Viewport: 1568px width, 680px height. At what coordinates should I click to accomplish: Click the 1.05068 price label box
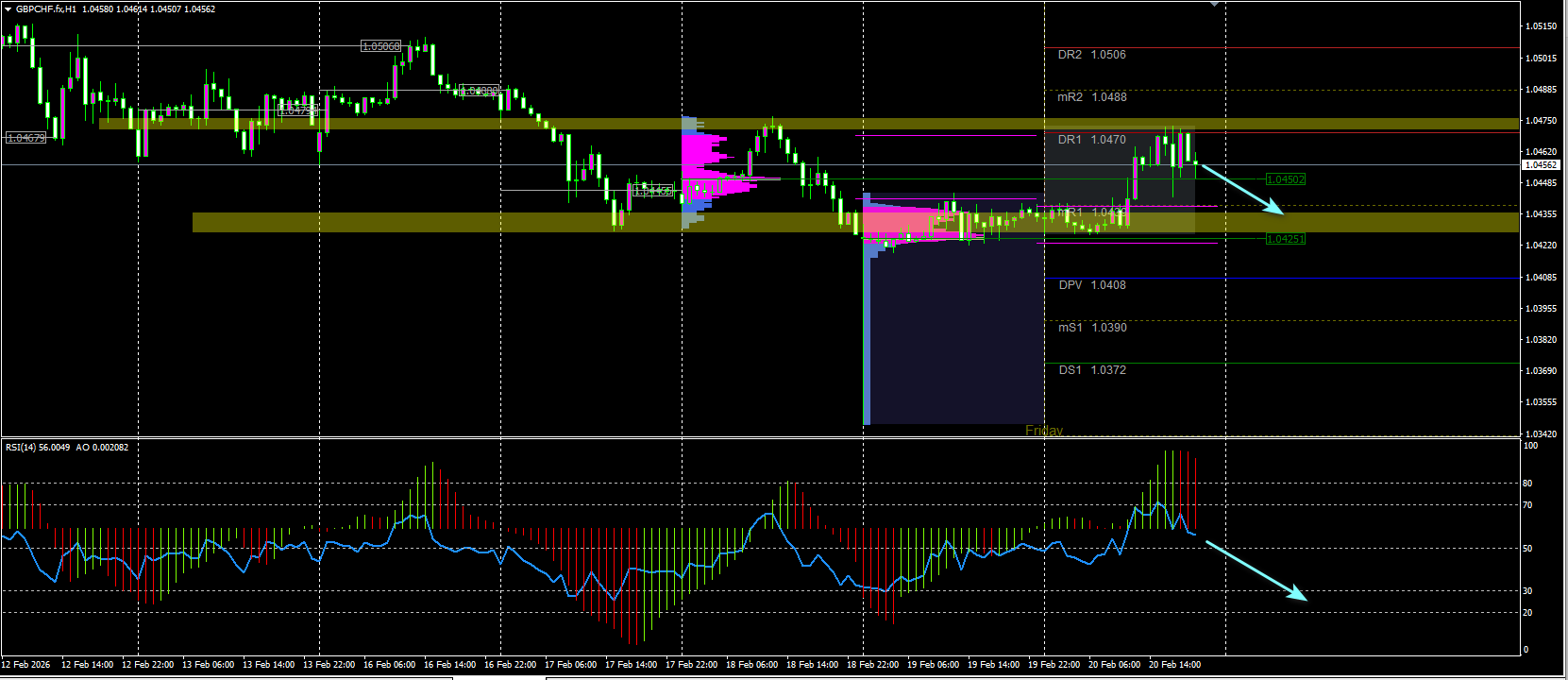(x=381, y=46)
